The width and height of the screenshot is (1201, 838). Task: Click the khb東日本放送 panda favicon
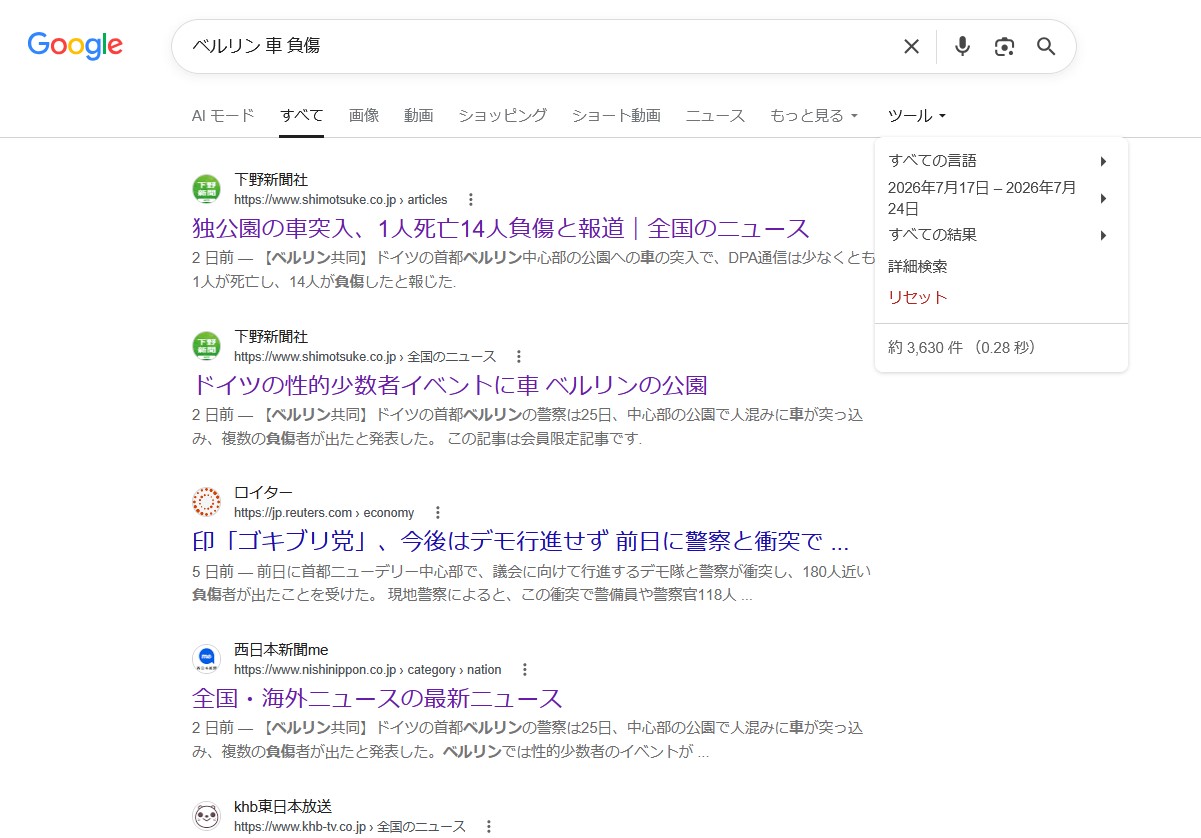(206, 816)
